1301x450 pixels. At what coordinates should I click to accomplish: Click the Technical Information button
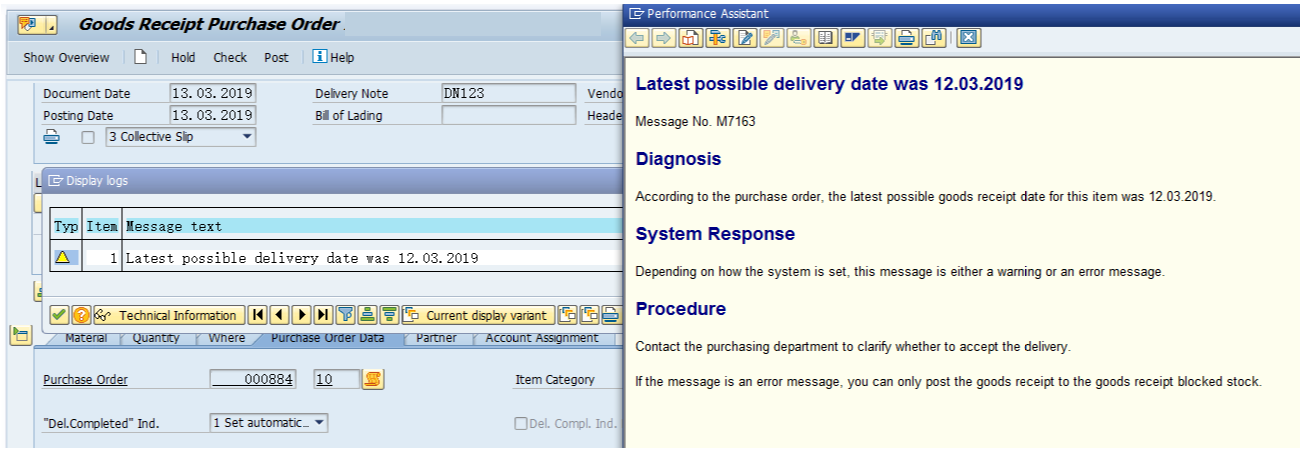[x=169, y=315]
